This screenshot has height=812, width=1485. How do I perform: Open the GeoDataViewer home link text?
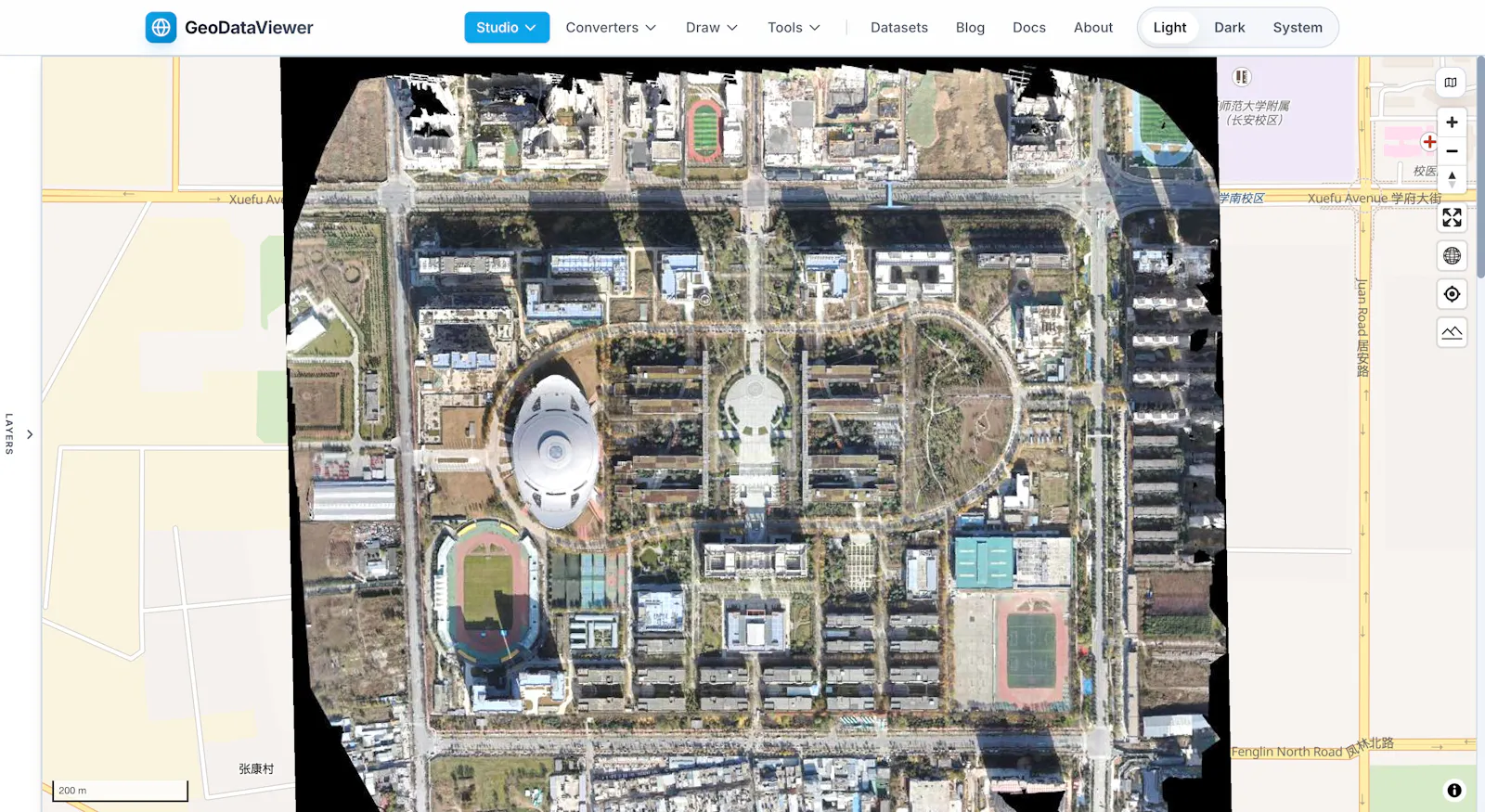249,28
